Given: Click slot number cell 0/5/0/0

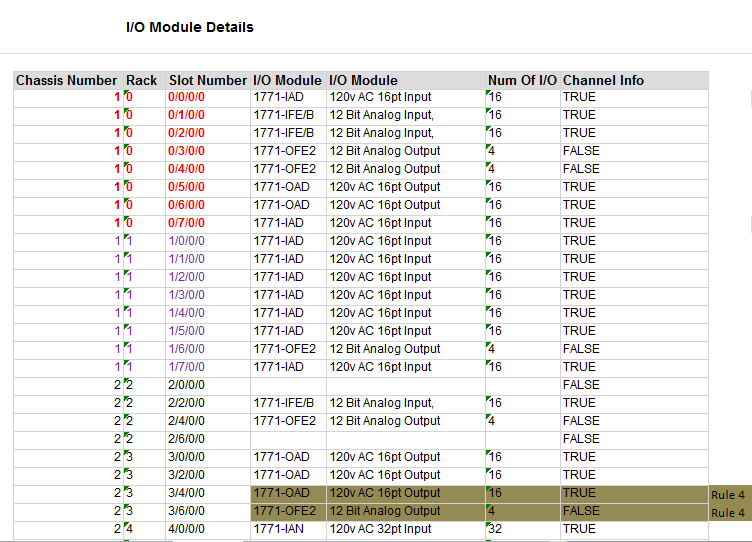Looking at the screenshot, I should tap(208, 187).
